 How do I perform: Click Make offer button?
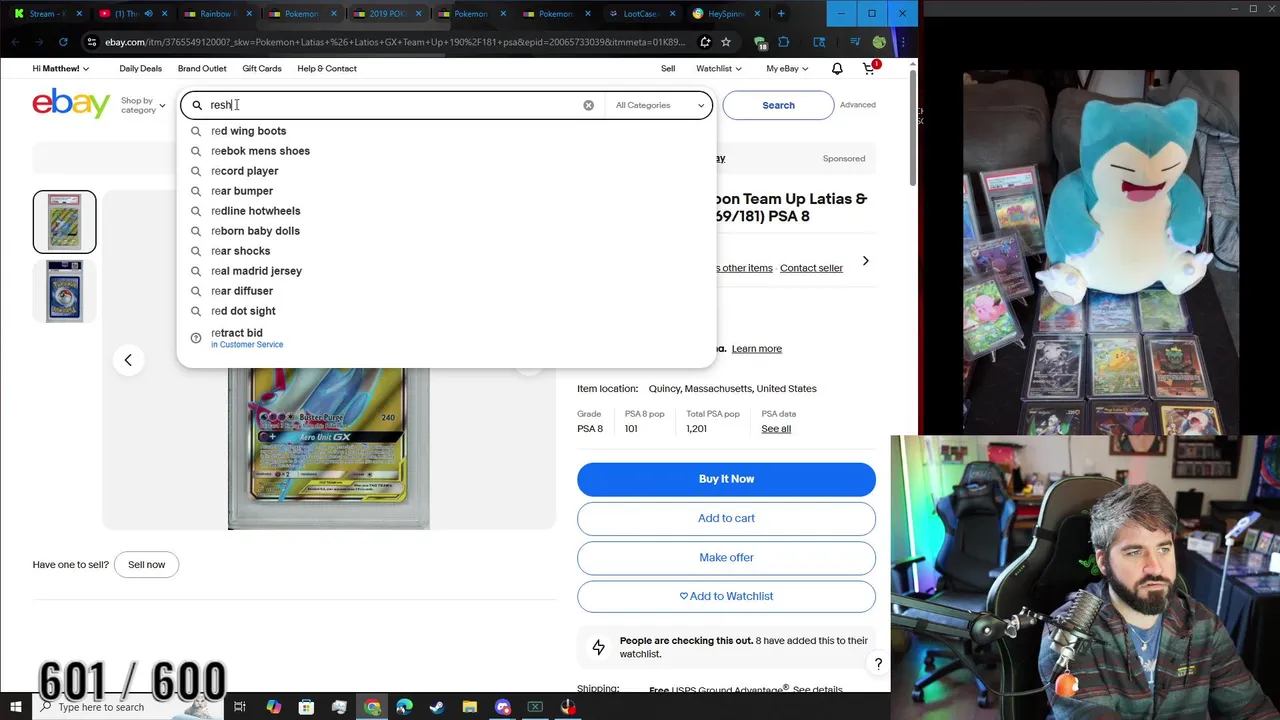[726, 557]
